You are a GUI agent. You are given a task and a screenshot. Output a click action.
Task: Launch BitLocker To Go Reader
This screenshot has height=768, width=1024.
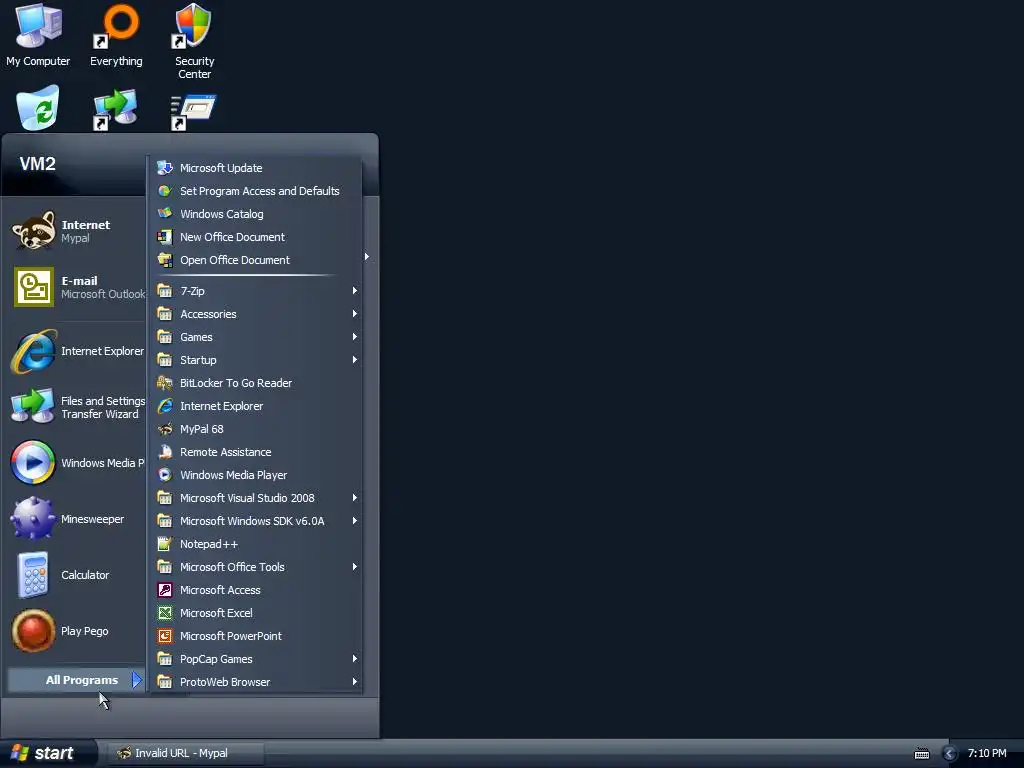(x=255, y=383)
